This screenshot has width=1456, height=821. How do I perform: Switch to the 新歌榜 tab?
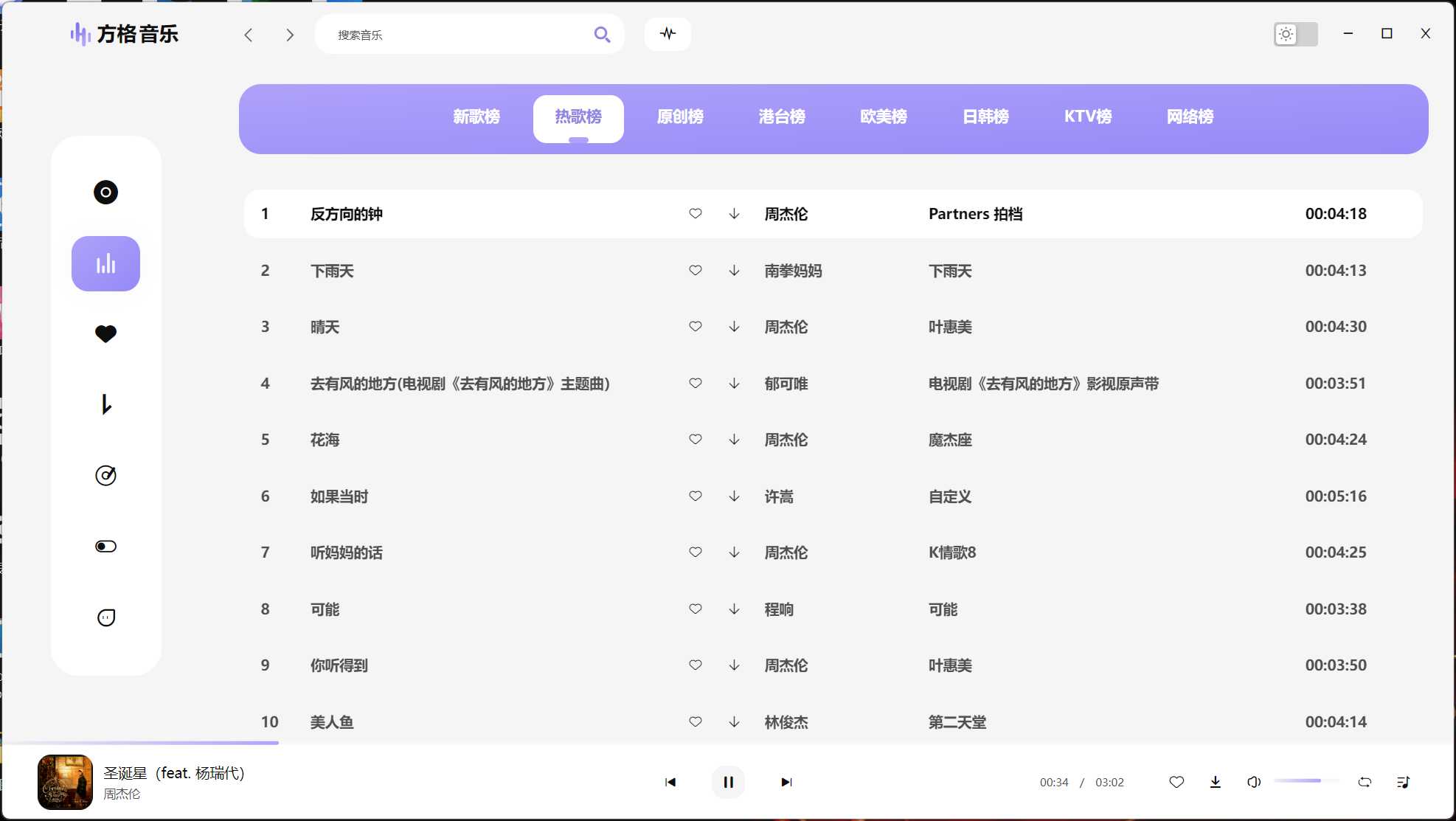(x=476, y=117)
